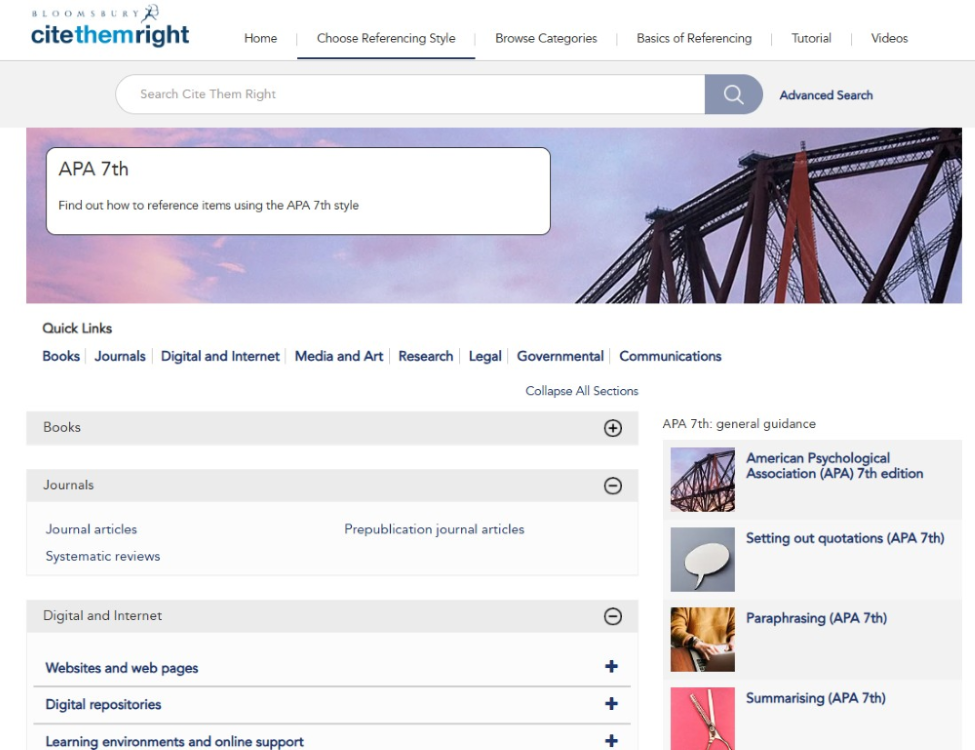
Task: Open Prepublication journal articles link
Action: [x=434, y=529]
